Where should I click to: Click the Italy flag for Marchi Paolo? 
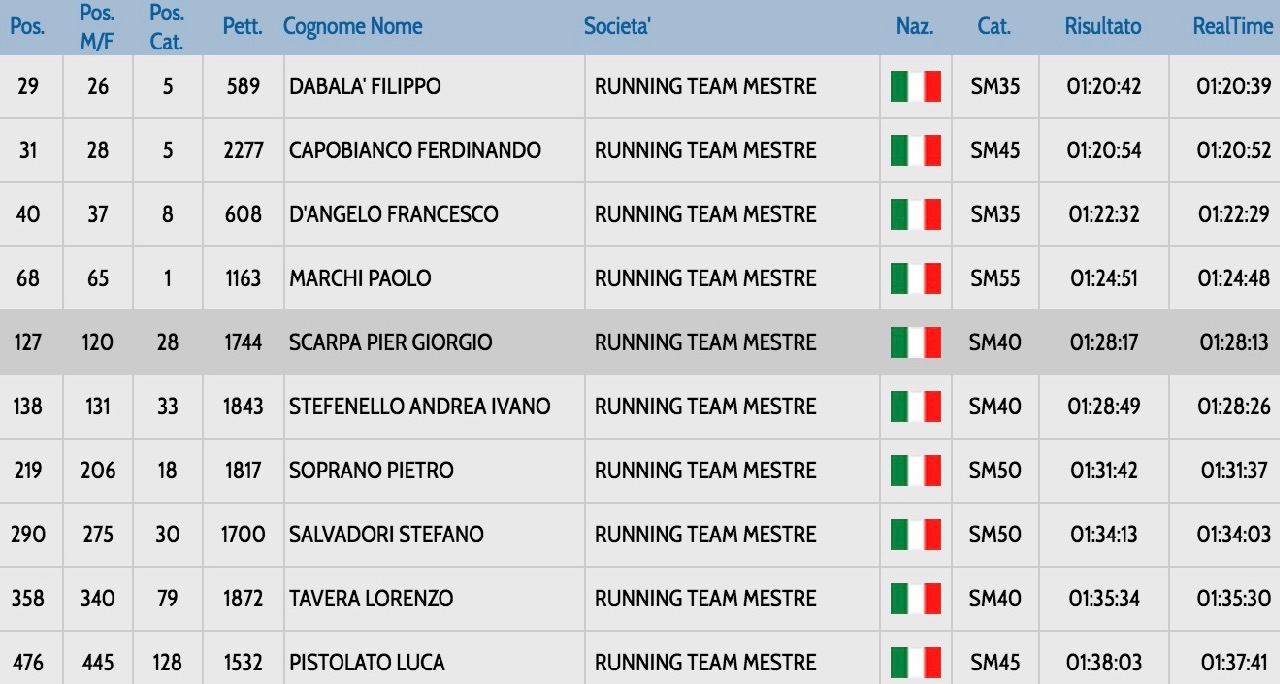click(x=916, y=279)
